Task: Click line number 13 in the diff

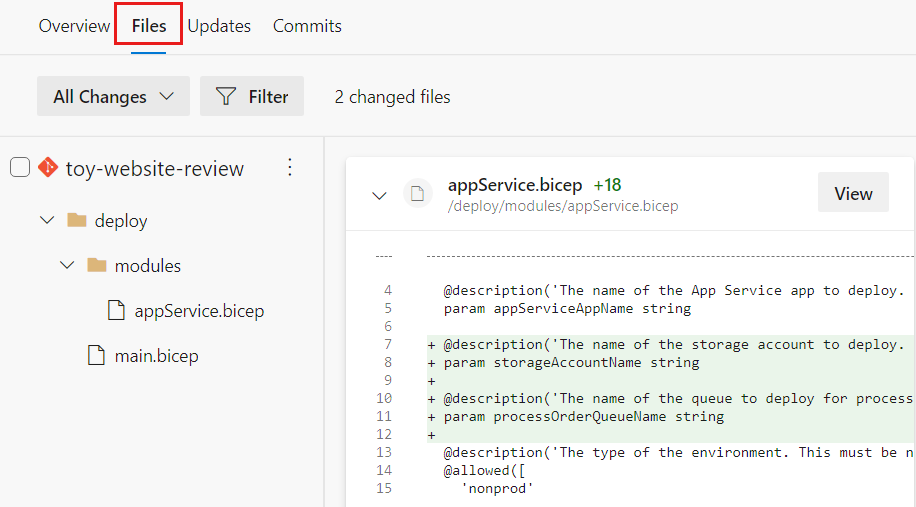Action: coord(384,453)
